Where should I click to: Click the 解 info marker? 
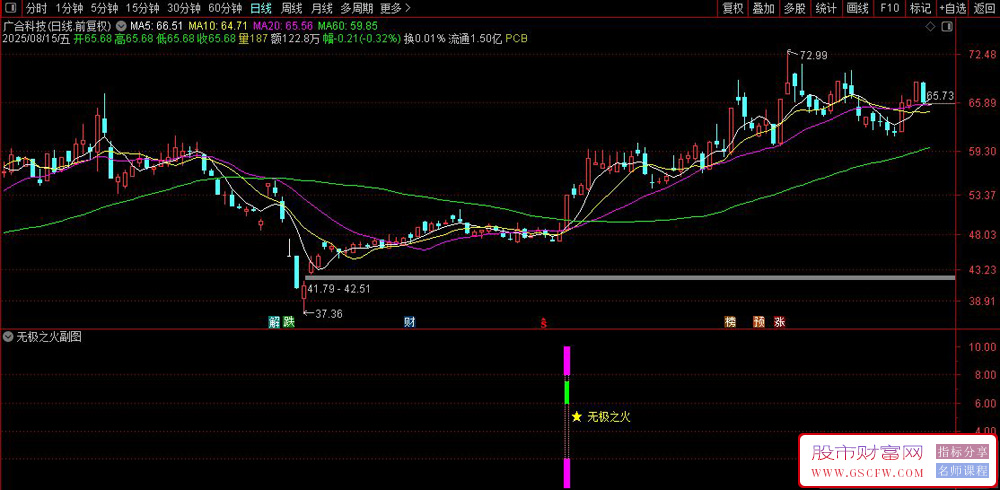pos(274,322)
